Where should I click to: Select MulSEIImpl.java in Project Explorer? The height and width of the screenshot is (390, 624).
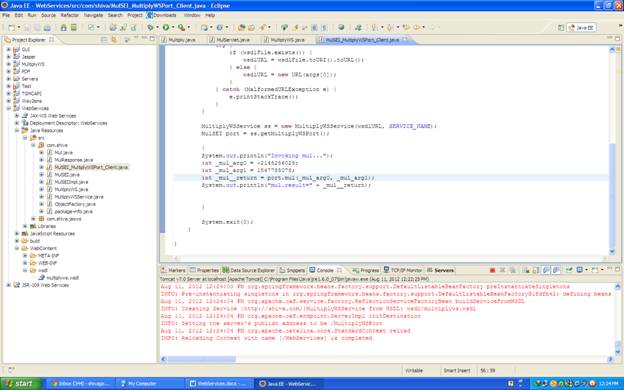[x=71, y=182]
